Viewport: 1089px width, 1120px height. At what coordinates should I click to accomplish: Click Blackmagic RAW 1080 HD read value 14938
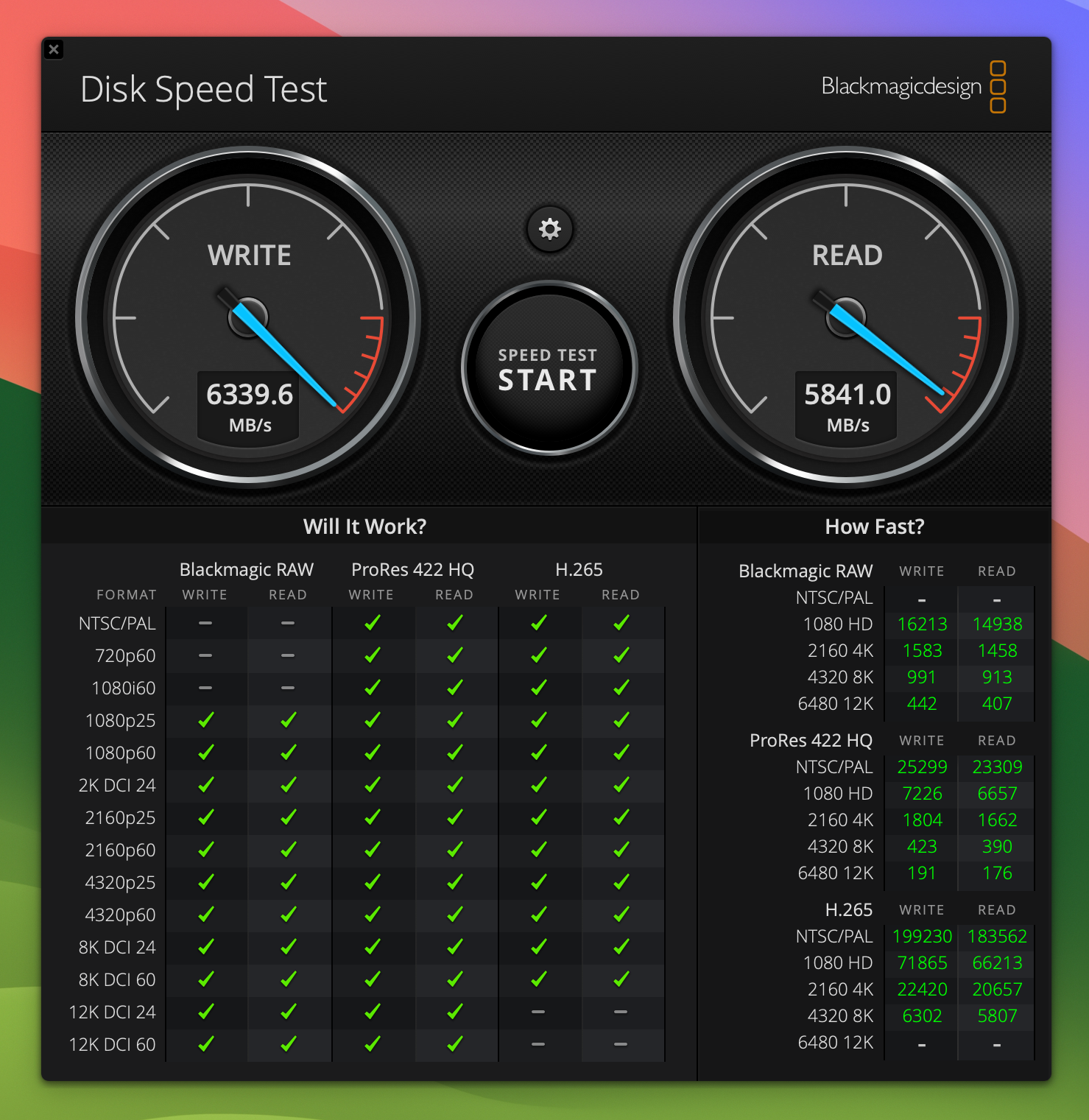pyautogui.click(x=997, y=624)
